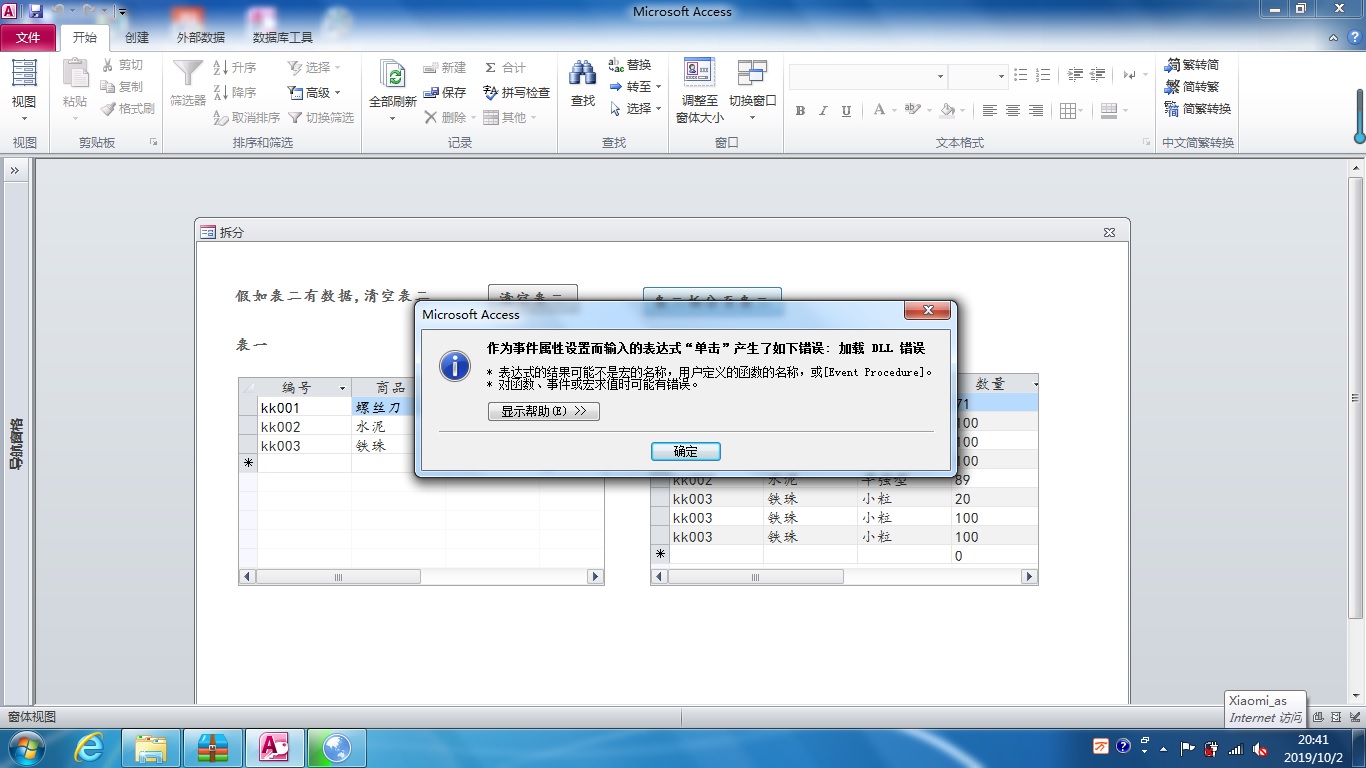Open dropdown arrow on 数量 column header
Image resolution: width=1366 pixels, height=768 pixels.
(1034, 384)
